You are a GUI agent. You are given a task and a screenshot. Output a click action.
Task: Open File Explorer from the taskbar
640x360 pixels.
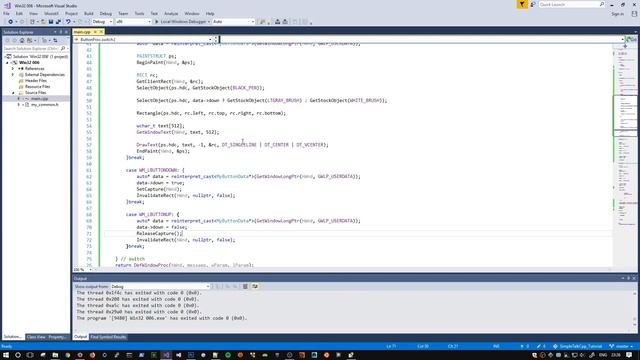click(x=55, y=355)
